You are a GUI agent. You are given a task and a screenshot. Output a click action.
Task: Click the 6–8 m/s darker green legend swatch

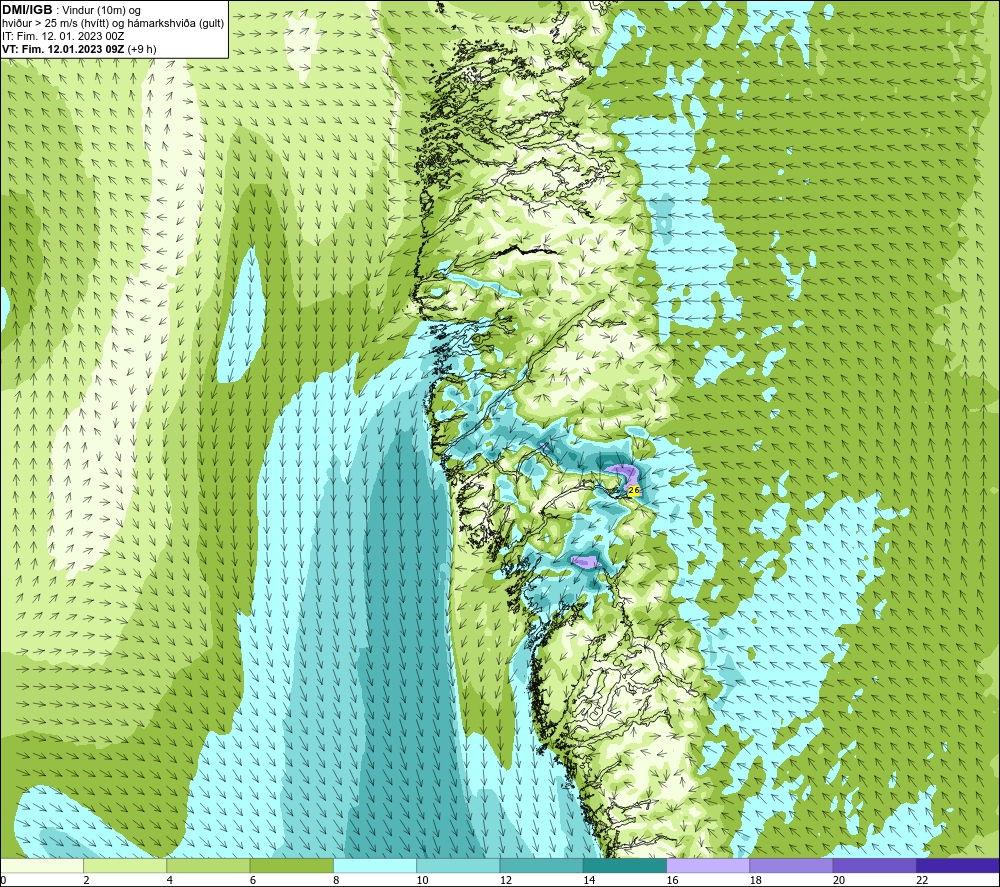(291, 865)
